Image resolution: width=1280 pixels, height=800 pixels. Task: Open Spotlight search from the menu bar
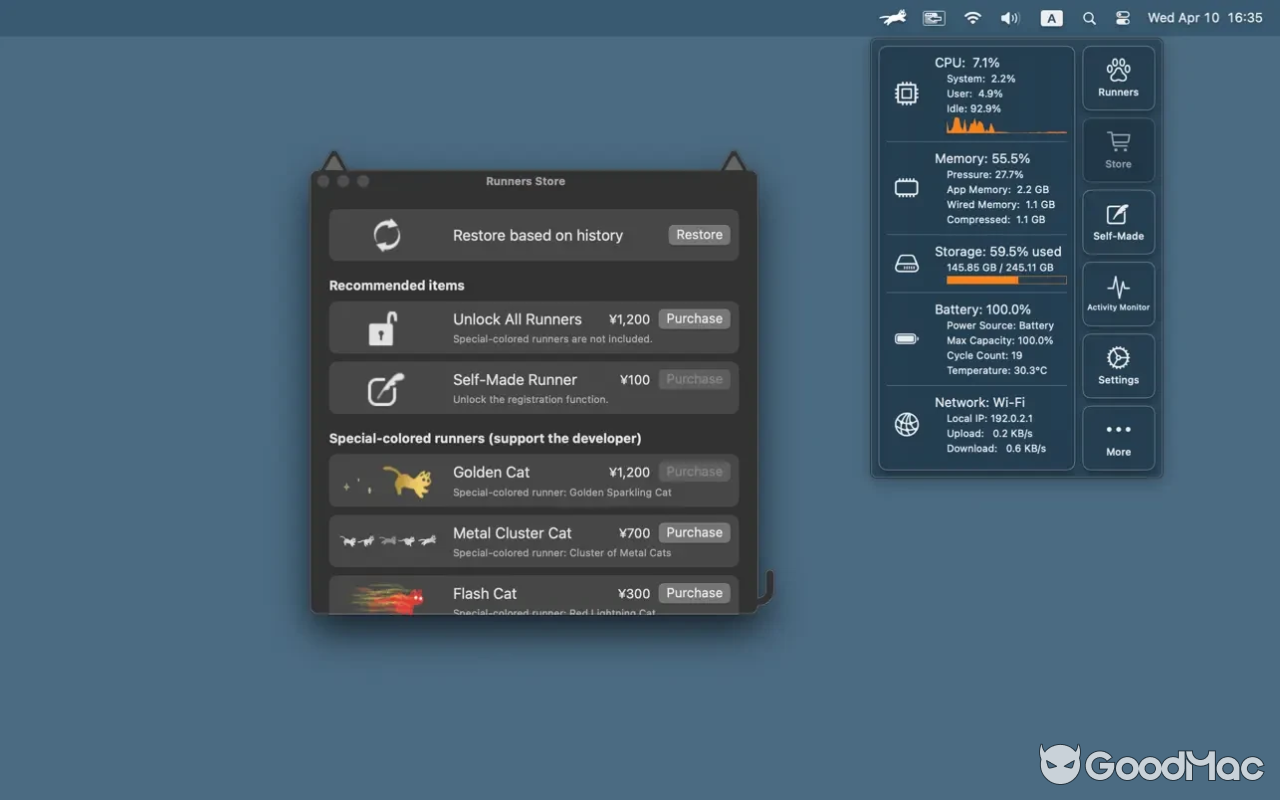[x=1089, y=17]
